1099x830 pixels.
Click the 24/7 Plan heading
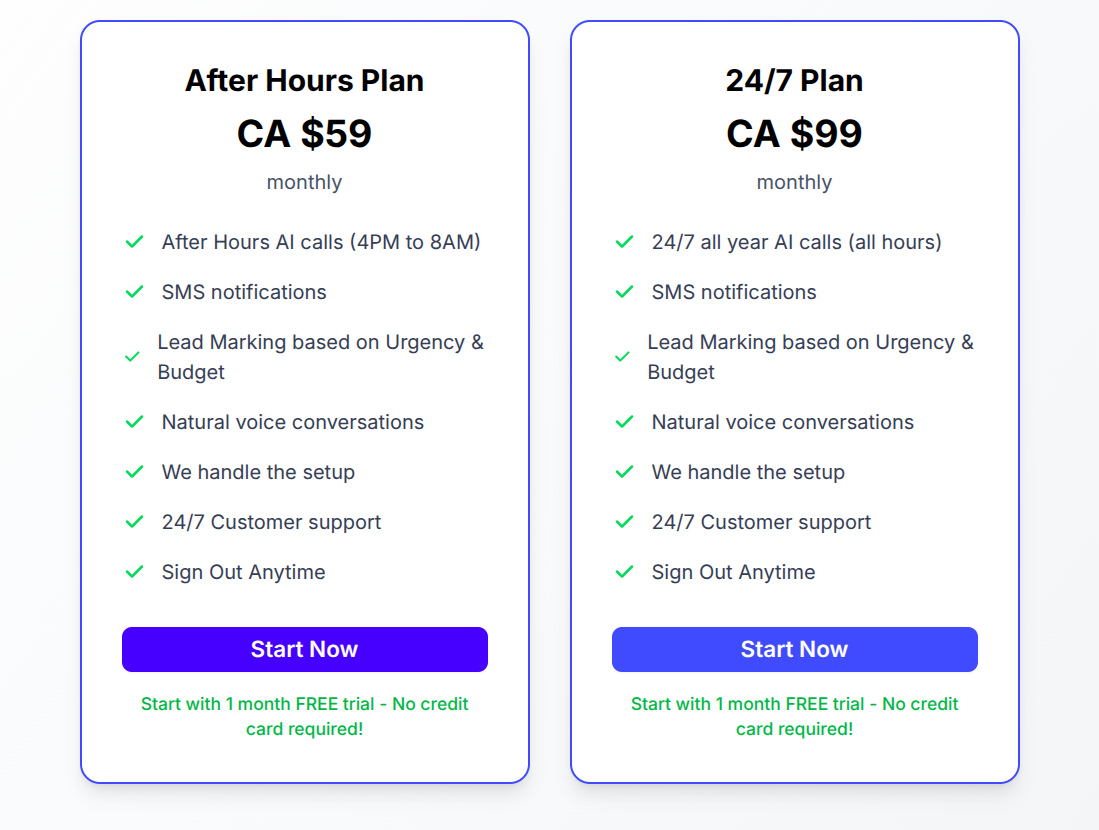click(794, 80)
